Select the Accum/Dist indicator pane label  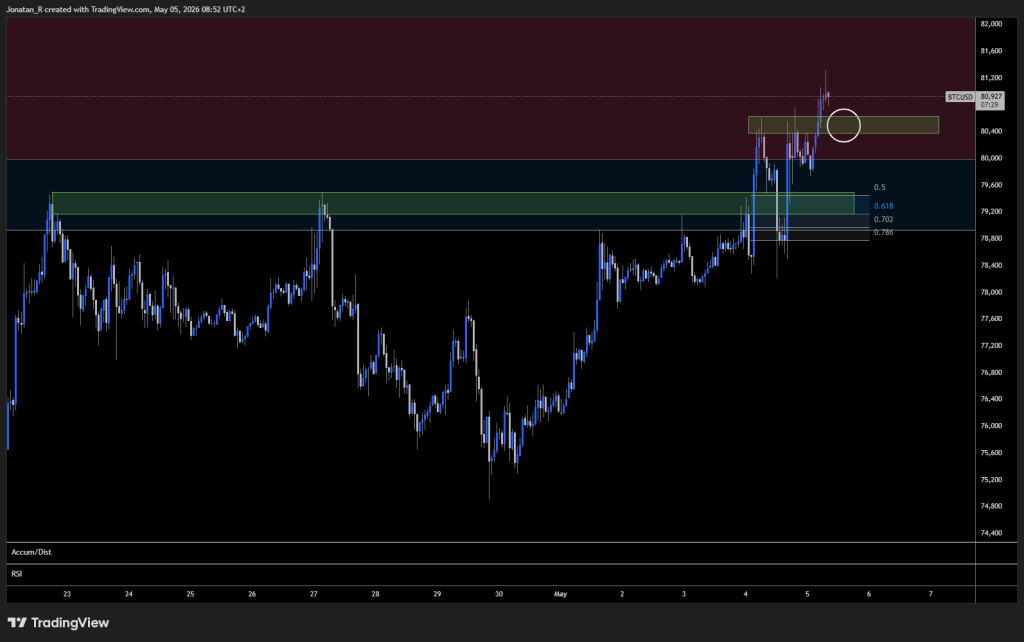click(x=31, y=552)
